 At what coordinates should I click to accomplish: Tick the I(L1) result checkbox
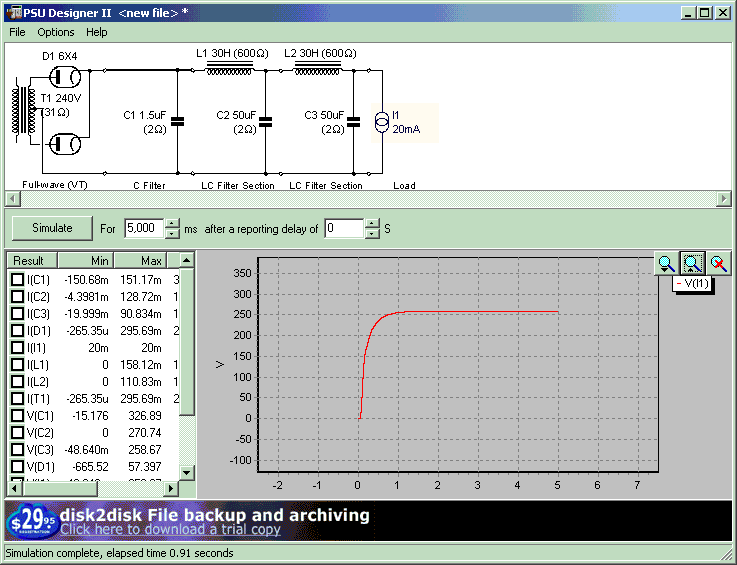coord(17,364)
